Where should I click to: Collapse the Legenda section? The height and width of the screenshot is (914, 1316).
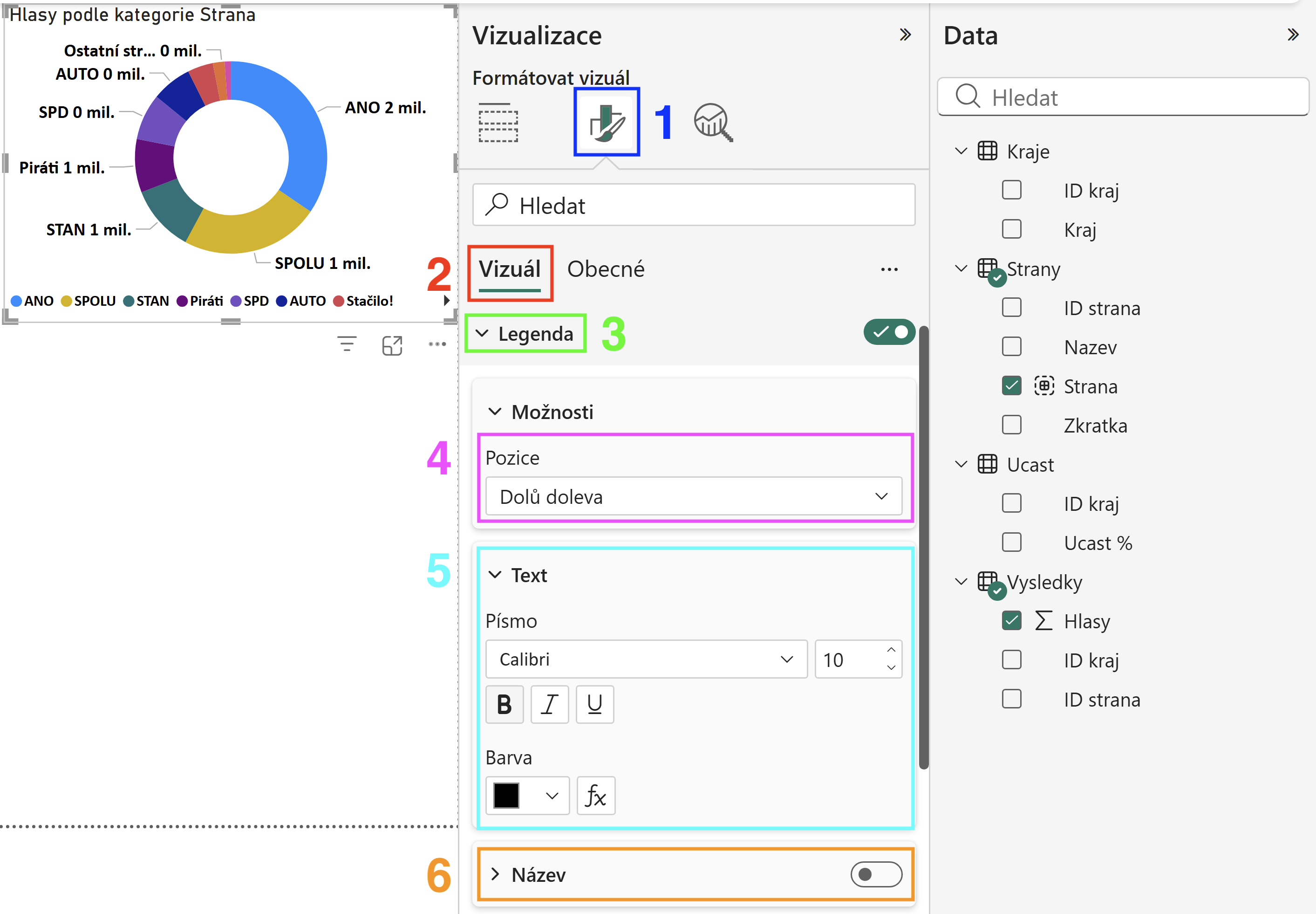pyautogui.click(x=482, y=333)
